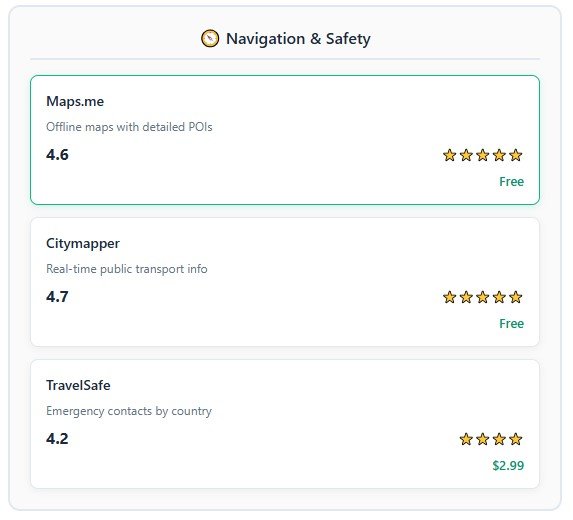This screenshot has width=573, height=520.
Task: Click Offline maps with detailed POIs description
Action: point(129,127)
